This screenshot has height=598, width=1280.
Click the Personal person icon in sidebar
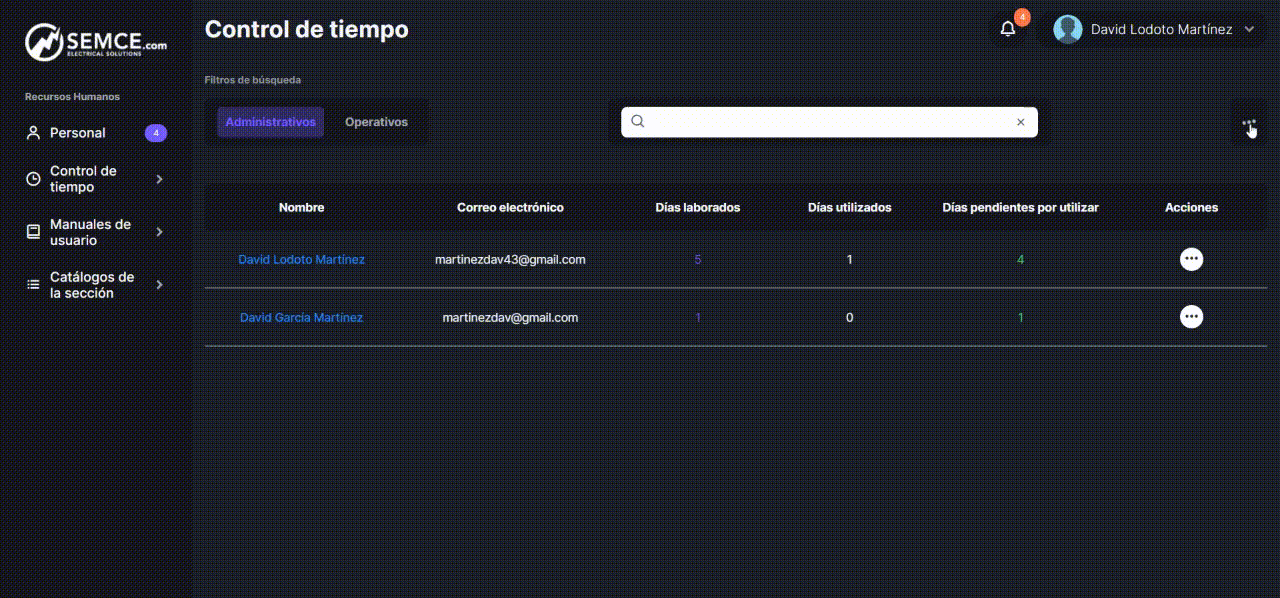pos(33,133)
